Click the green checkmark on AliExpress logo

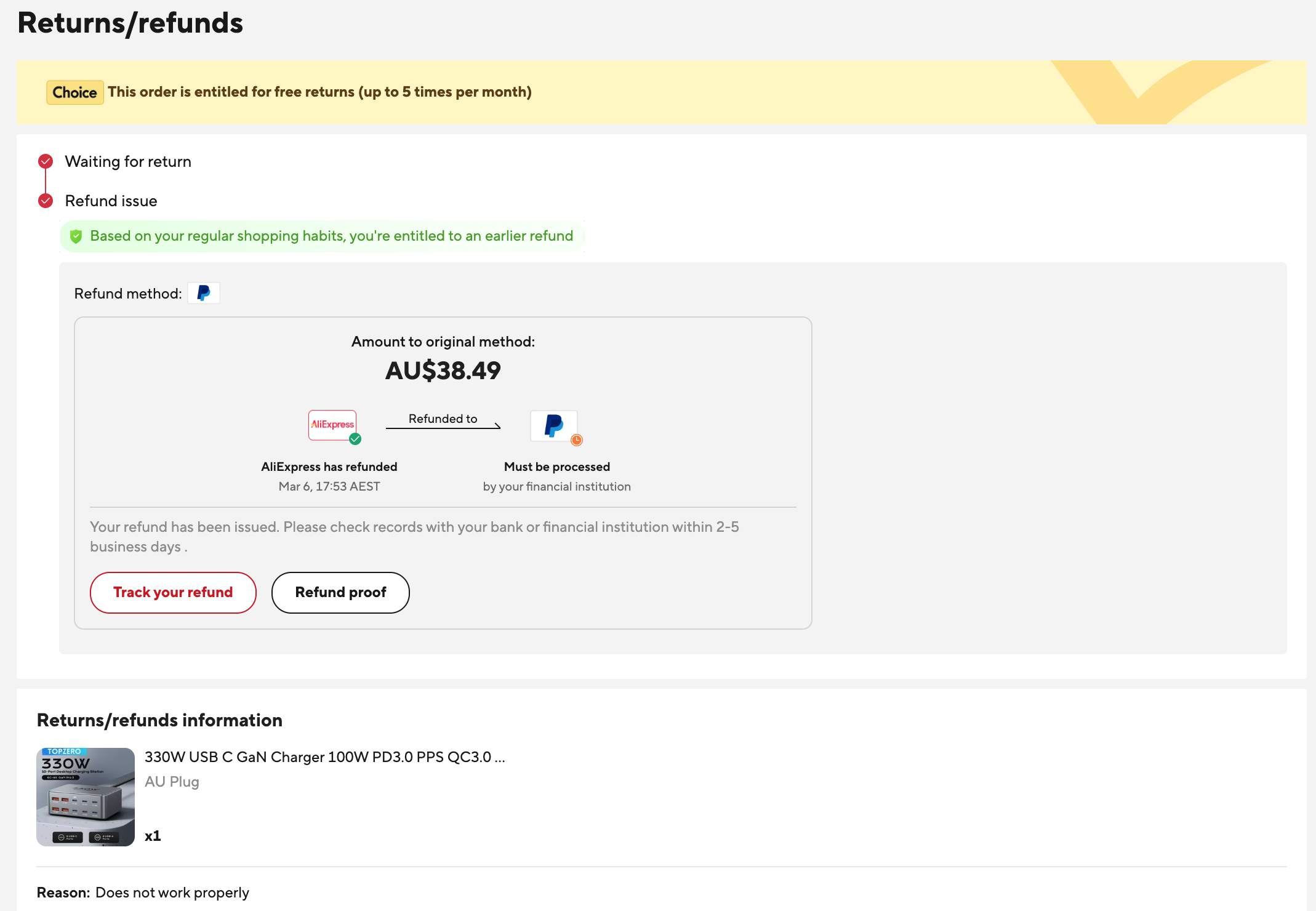355,439
